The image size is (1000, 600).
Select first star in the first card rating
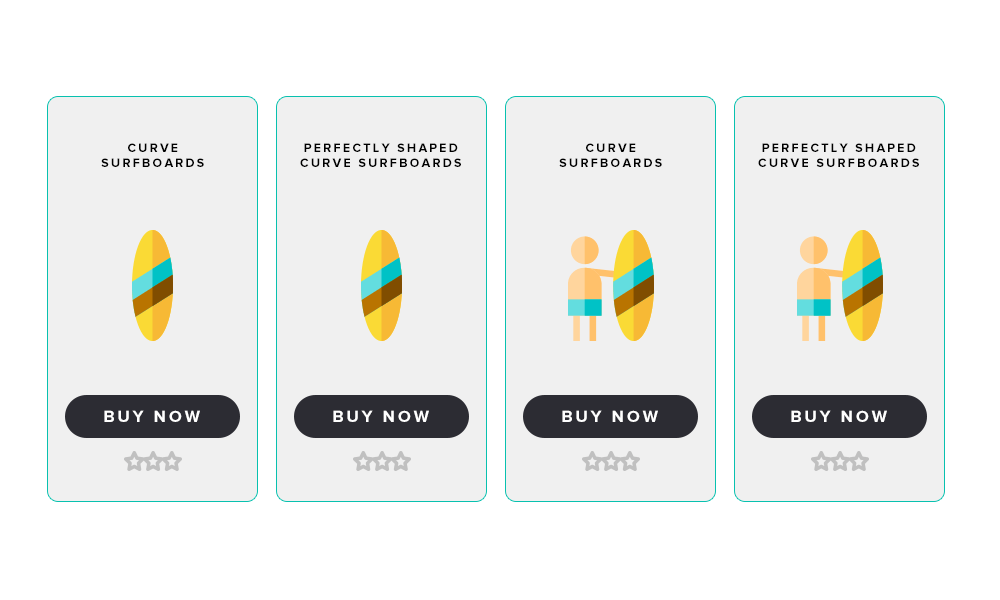pyautogui.click(x=134, y=461)
